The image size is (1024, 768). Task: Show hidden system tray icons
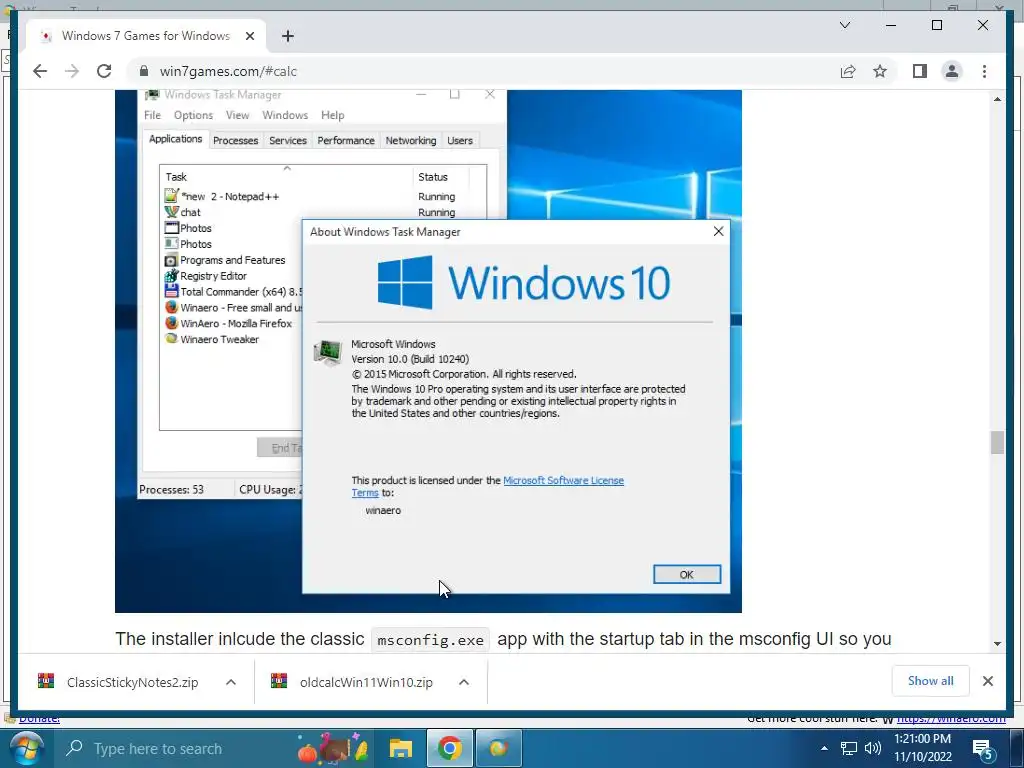pos(824,748)
